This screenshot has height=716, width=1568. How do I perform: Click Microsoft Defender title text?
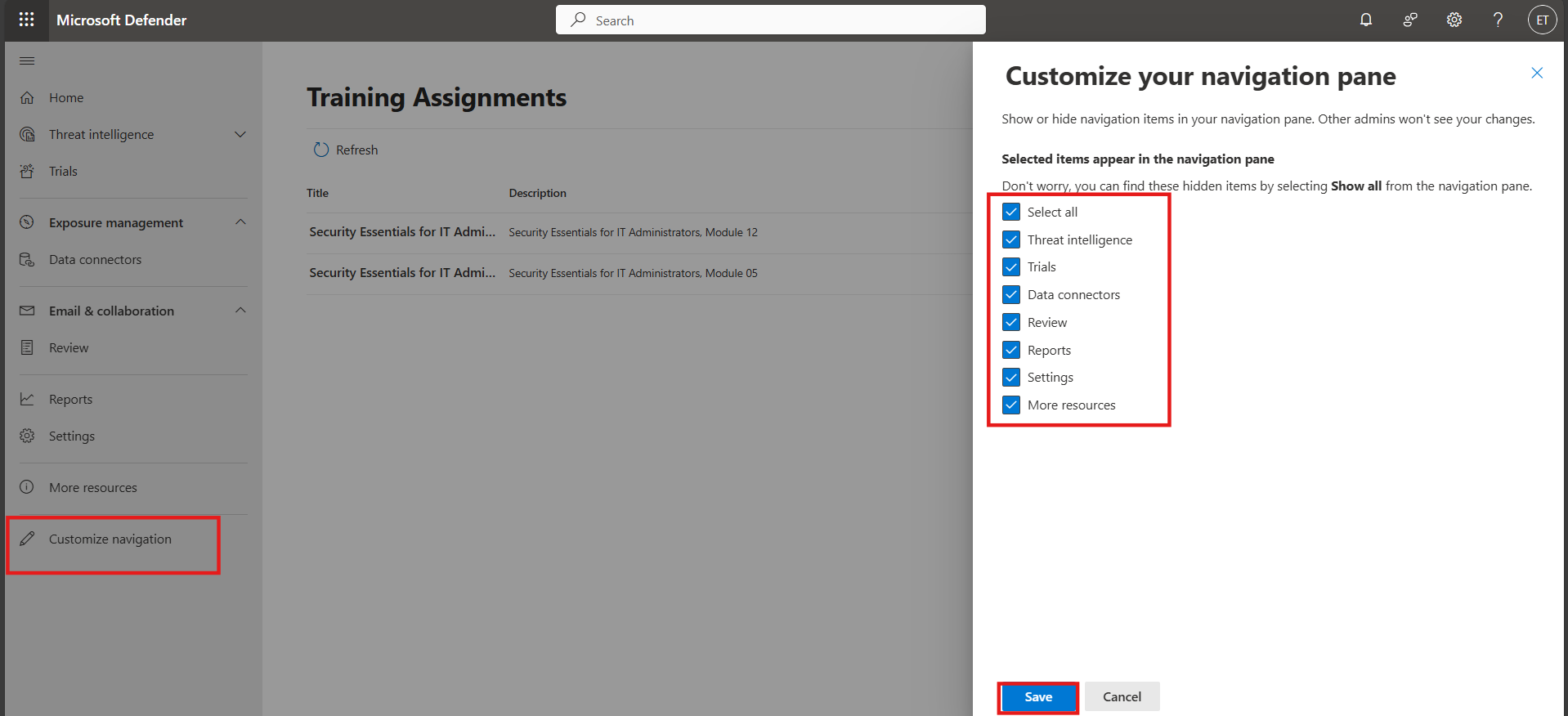coord(121,20)
